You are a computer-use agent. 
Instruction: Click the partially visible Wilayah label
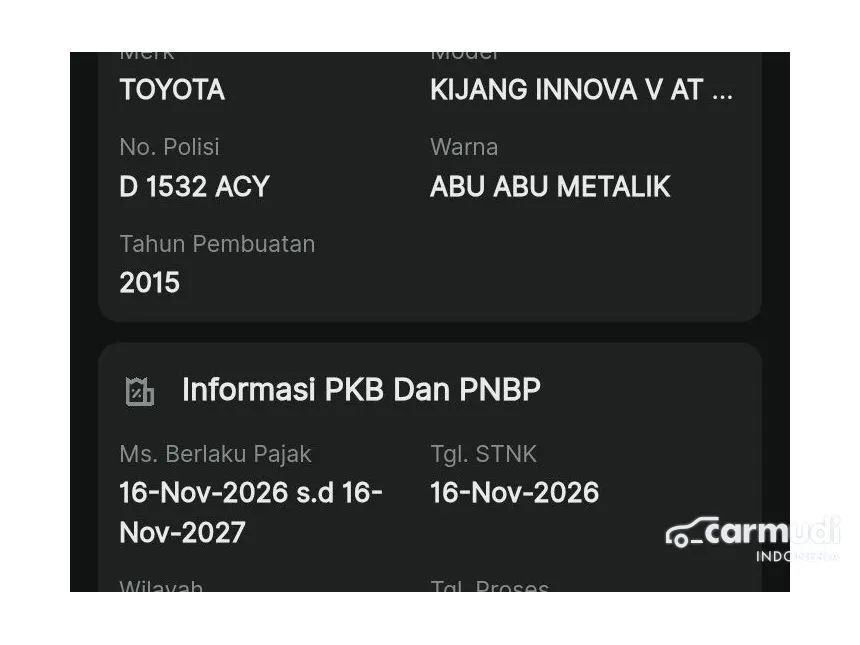(161, 586)
